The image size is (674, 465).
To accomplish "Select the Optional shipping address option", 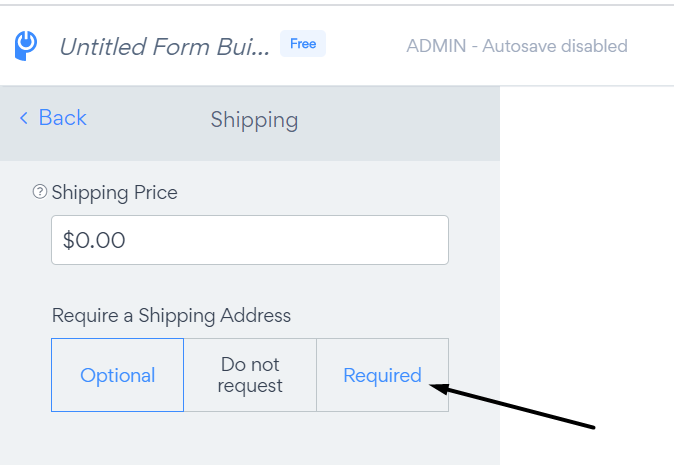I will tap(117, 375).
